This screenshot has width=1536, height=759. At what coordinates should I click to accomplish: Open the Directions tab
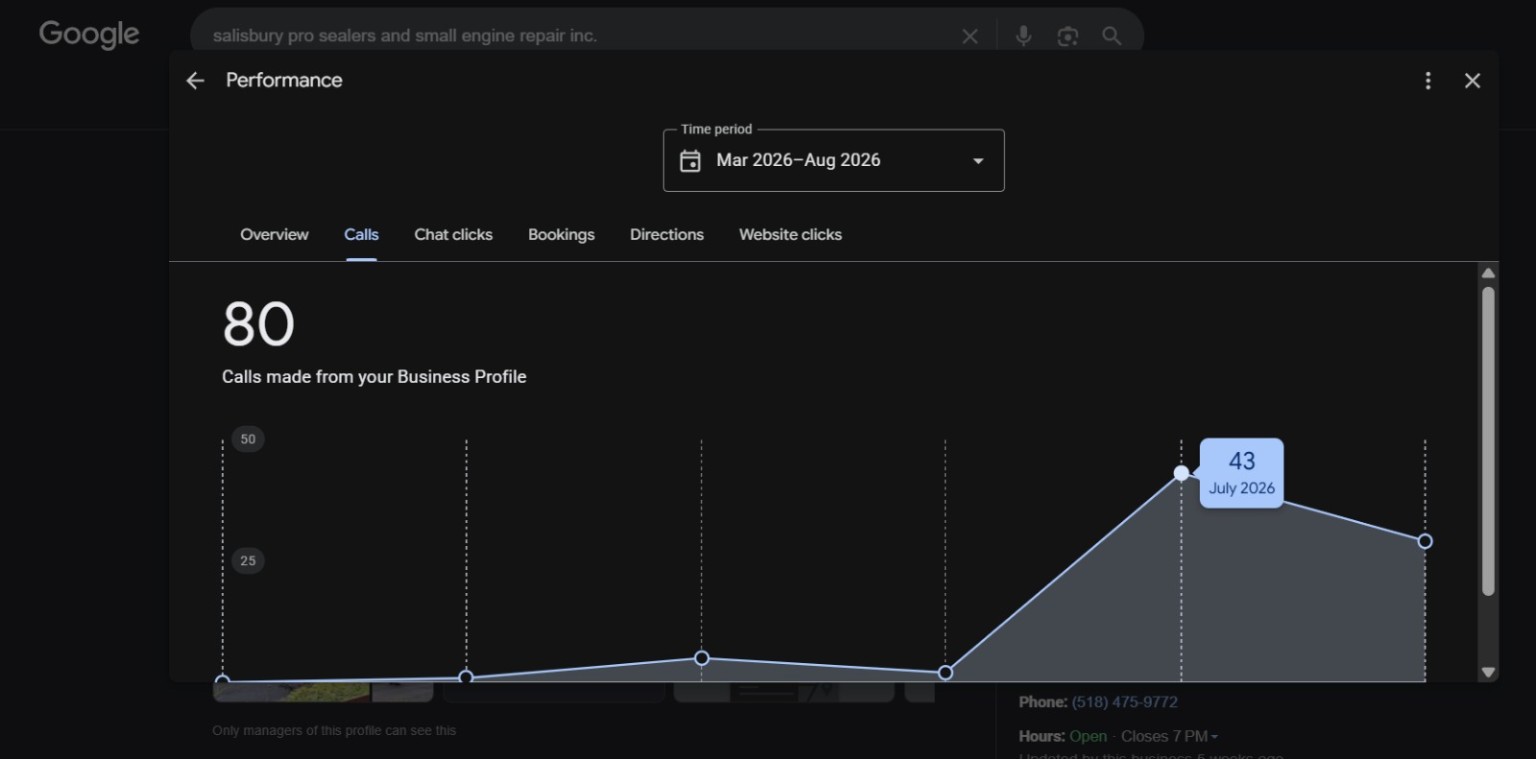[x=667, y=235]
